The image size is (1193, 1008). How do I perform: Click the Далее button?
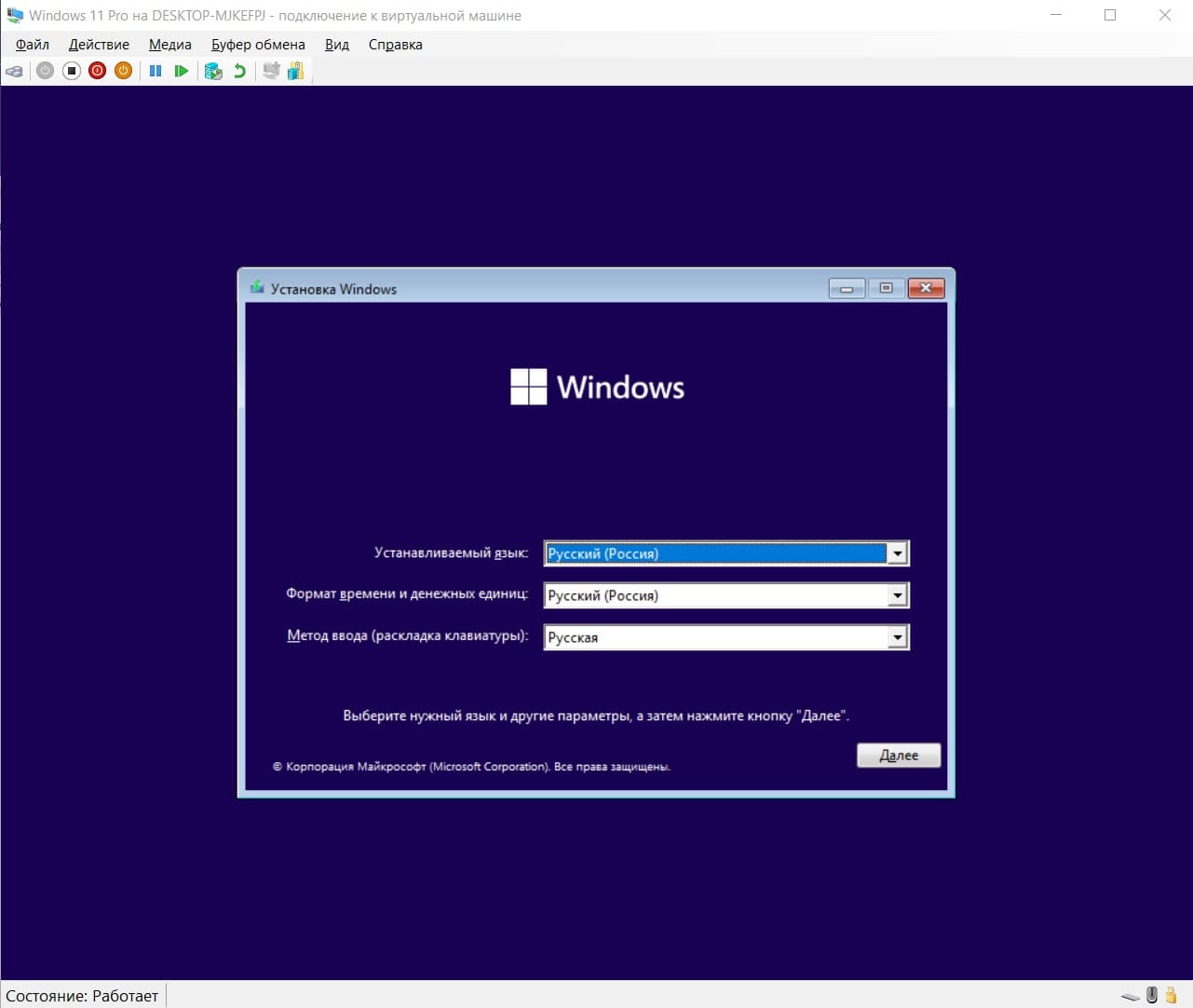(899, 756)
